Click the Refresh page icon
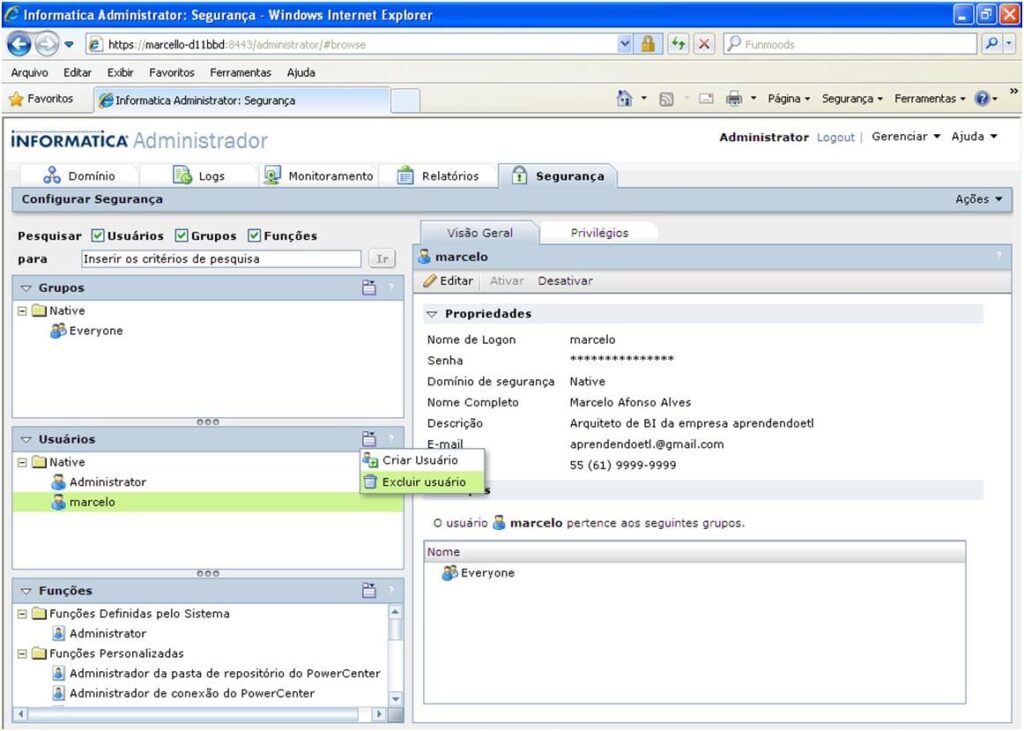Screen dimensions: 1024x731 coord(679,44)
